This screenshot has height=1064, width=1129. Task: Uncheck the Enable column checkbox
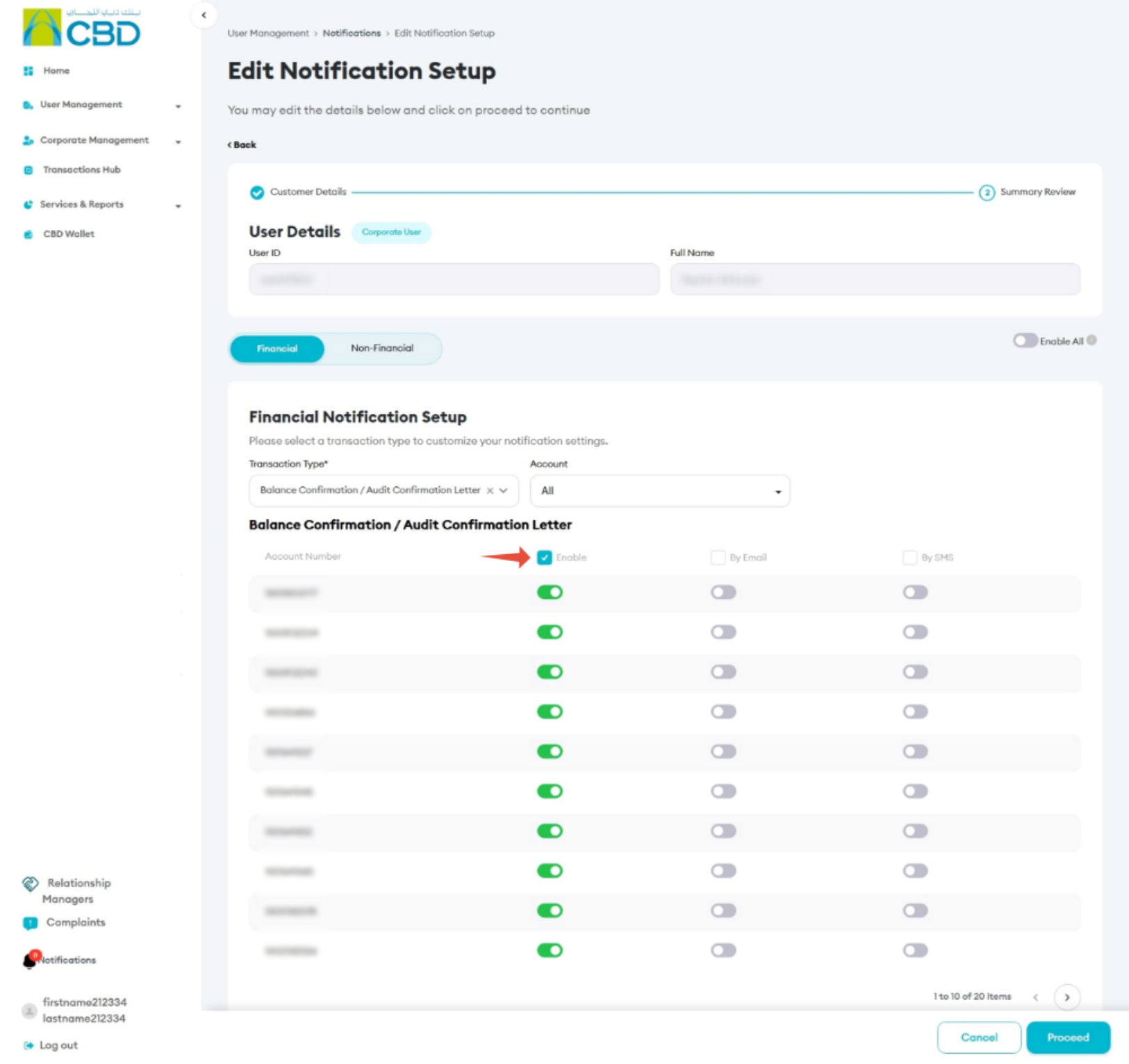545,558
